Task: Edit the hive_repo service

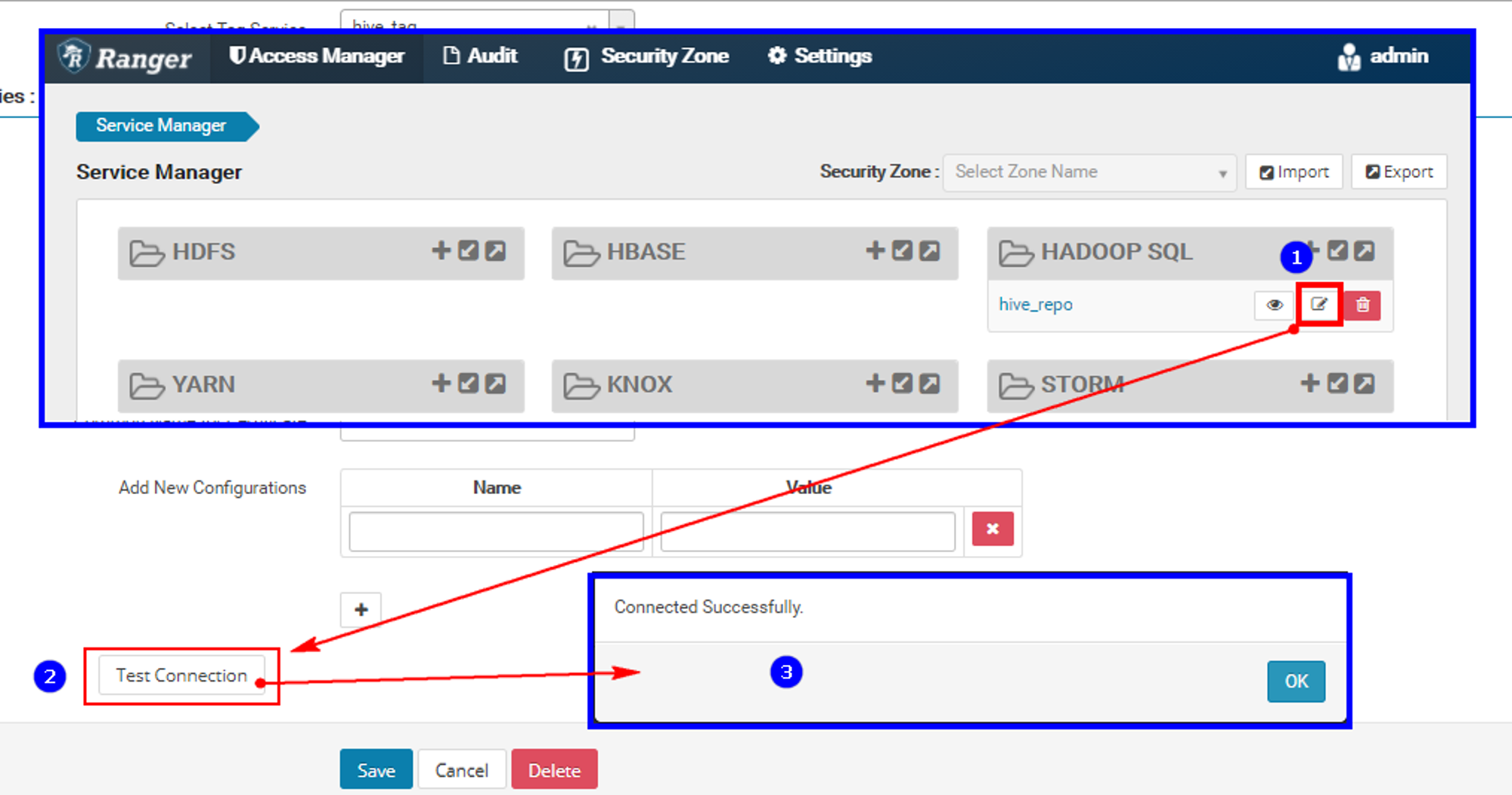Action: [1319, 304]
